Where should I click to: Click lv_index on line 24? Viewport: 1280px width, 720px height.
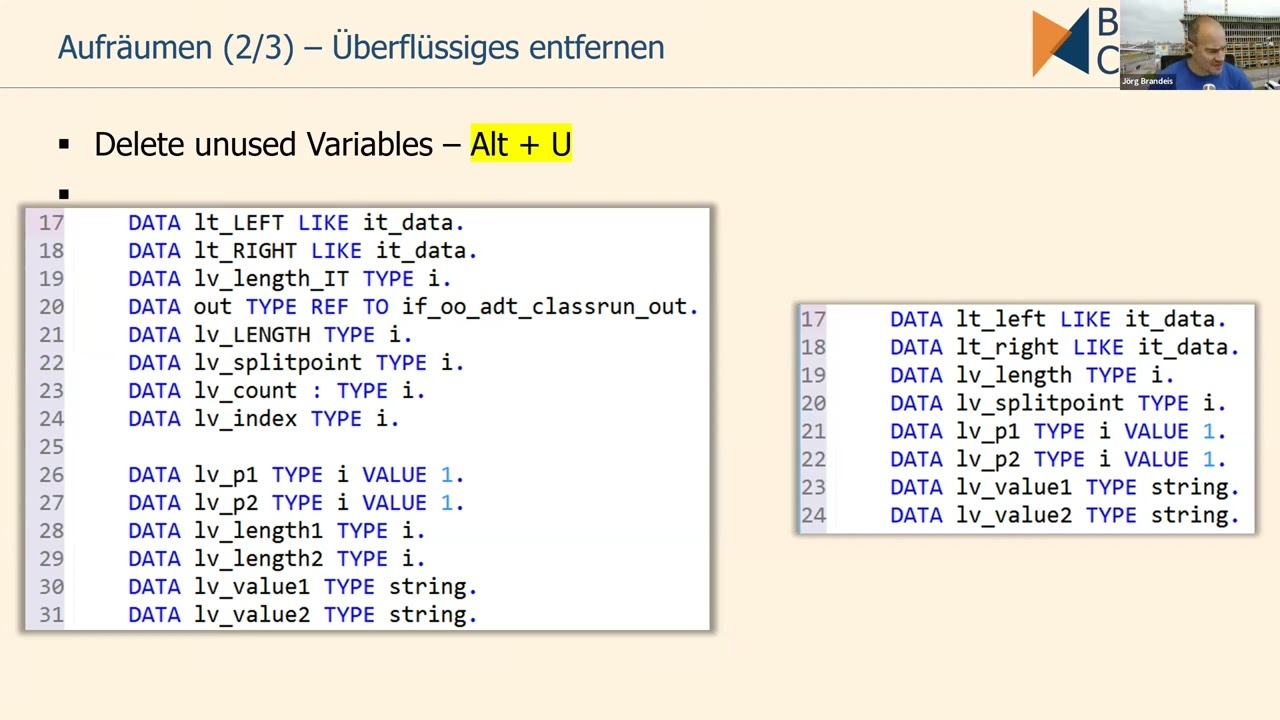coord(246,419)
